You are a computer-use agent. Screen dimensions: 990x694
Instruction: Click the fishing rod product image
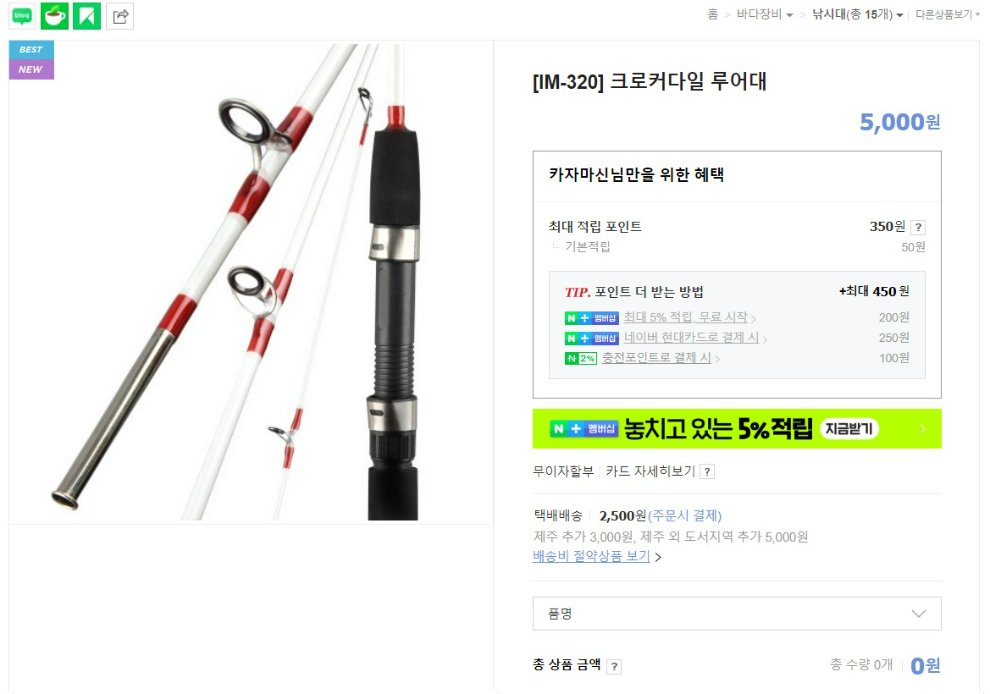[251, 282]
